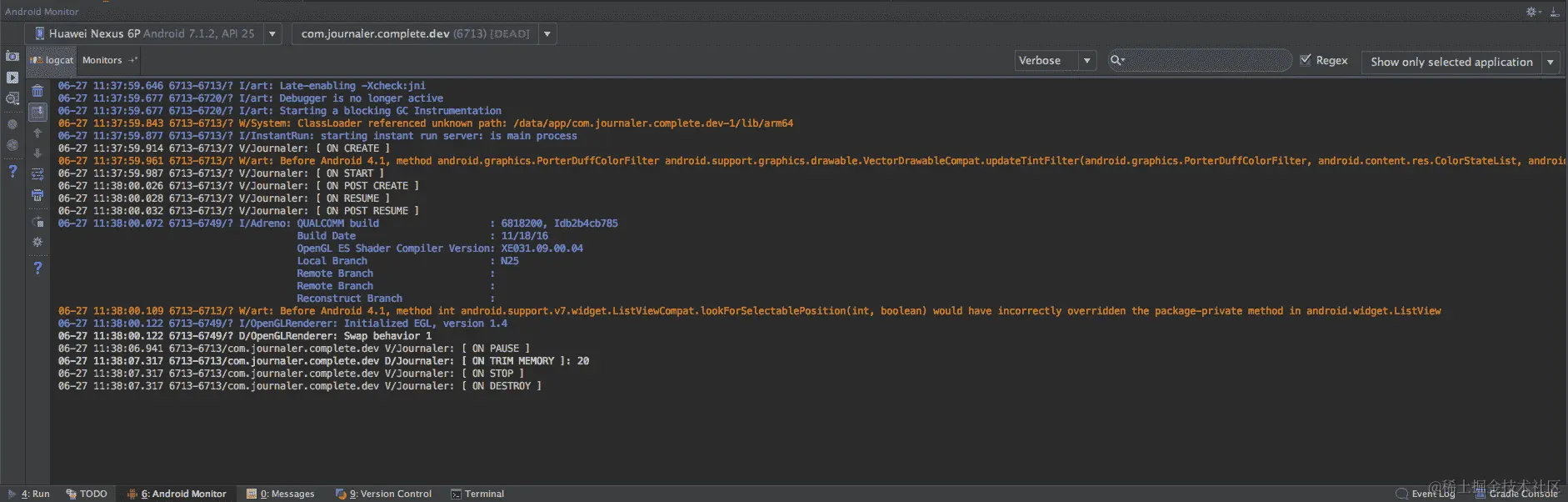This screenshot has height=502, width=1568.
Task: Print the log using the printer icon
Action: [37, 196]
